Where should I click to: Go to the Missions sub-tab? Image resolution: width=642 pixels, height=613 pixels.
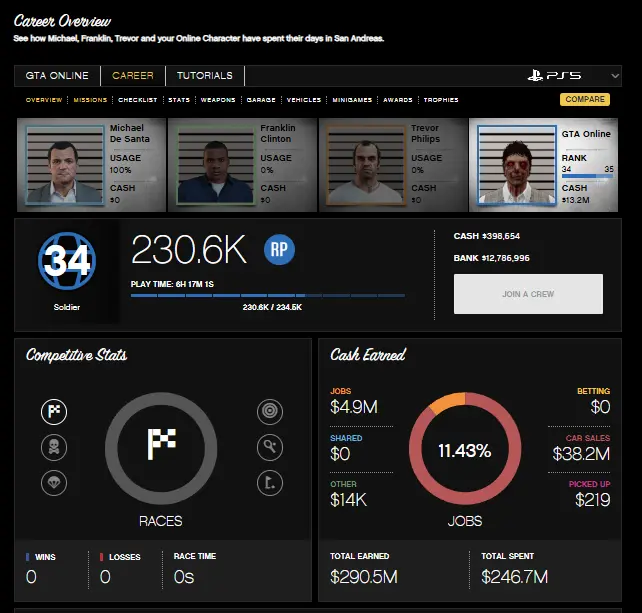pyautogui.click(x=90, y=100)
